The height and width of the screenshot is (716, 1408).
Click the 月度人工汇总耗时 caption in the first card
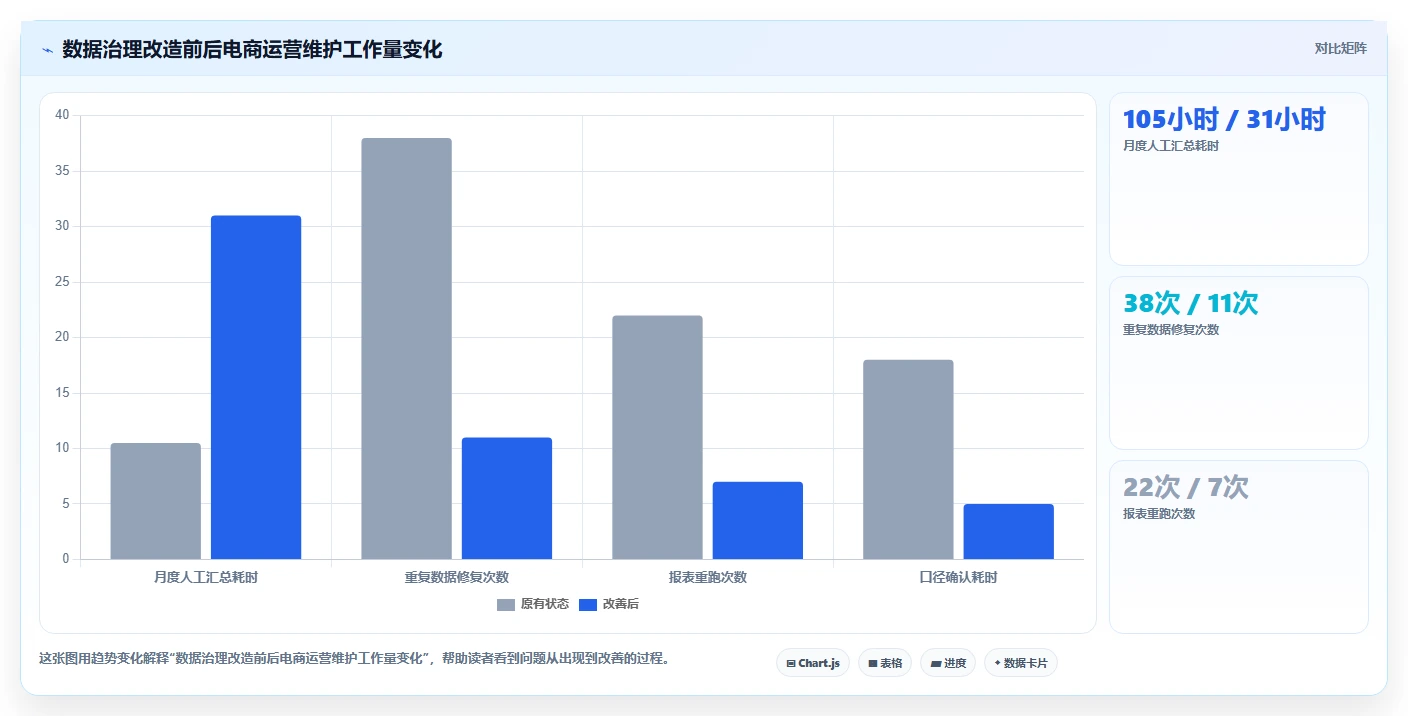point(1171,146)
